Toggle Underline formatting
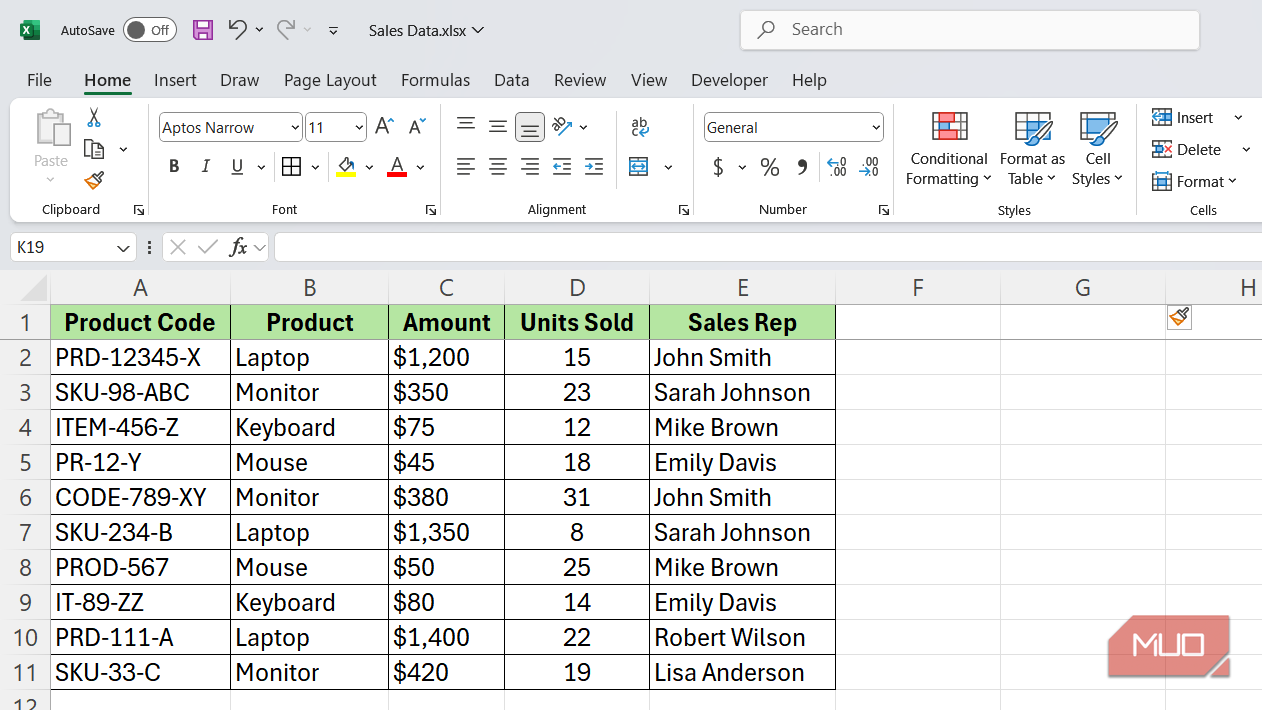This screenshot has width=1262, height=710. 237,167
